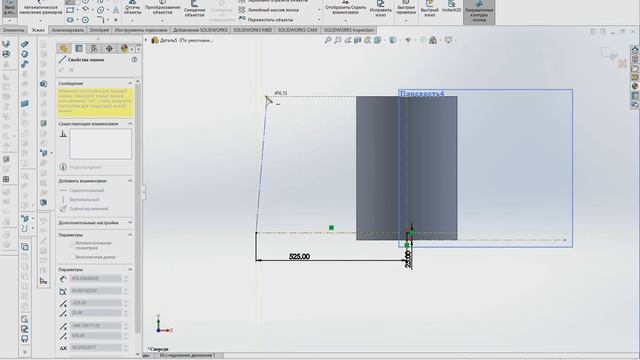The width and height of the screenshot is (640, 360).
Task: Click Linear Sketch Pattern tool
Action: click(x=269, y=10)
